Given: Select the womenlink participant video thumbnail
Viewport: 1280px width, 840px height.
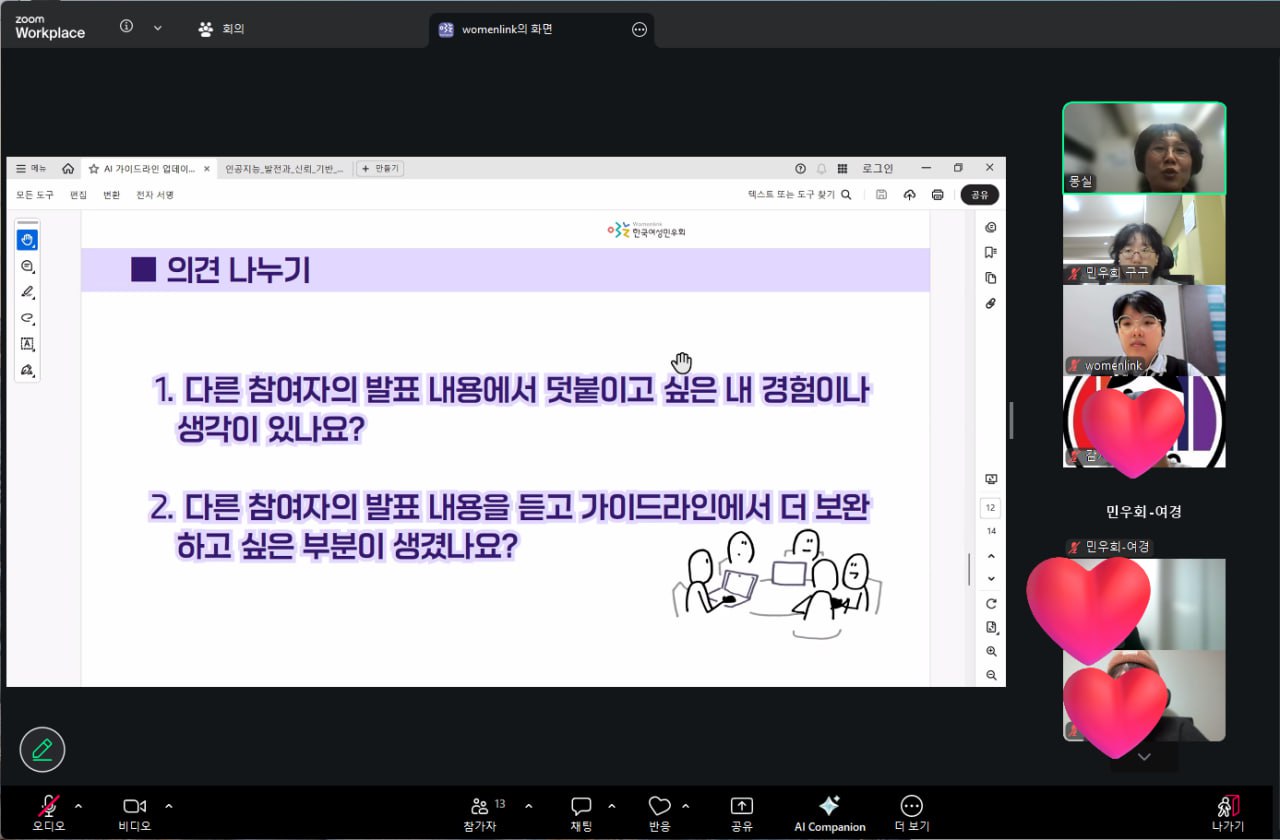Looking at the screenshot, I should [1144, 330].
